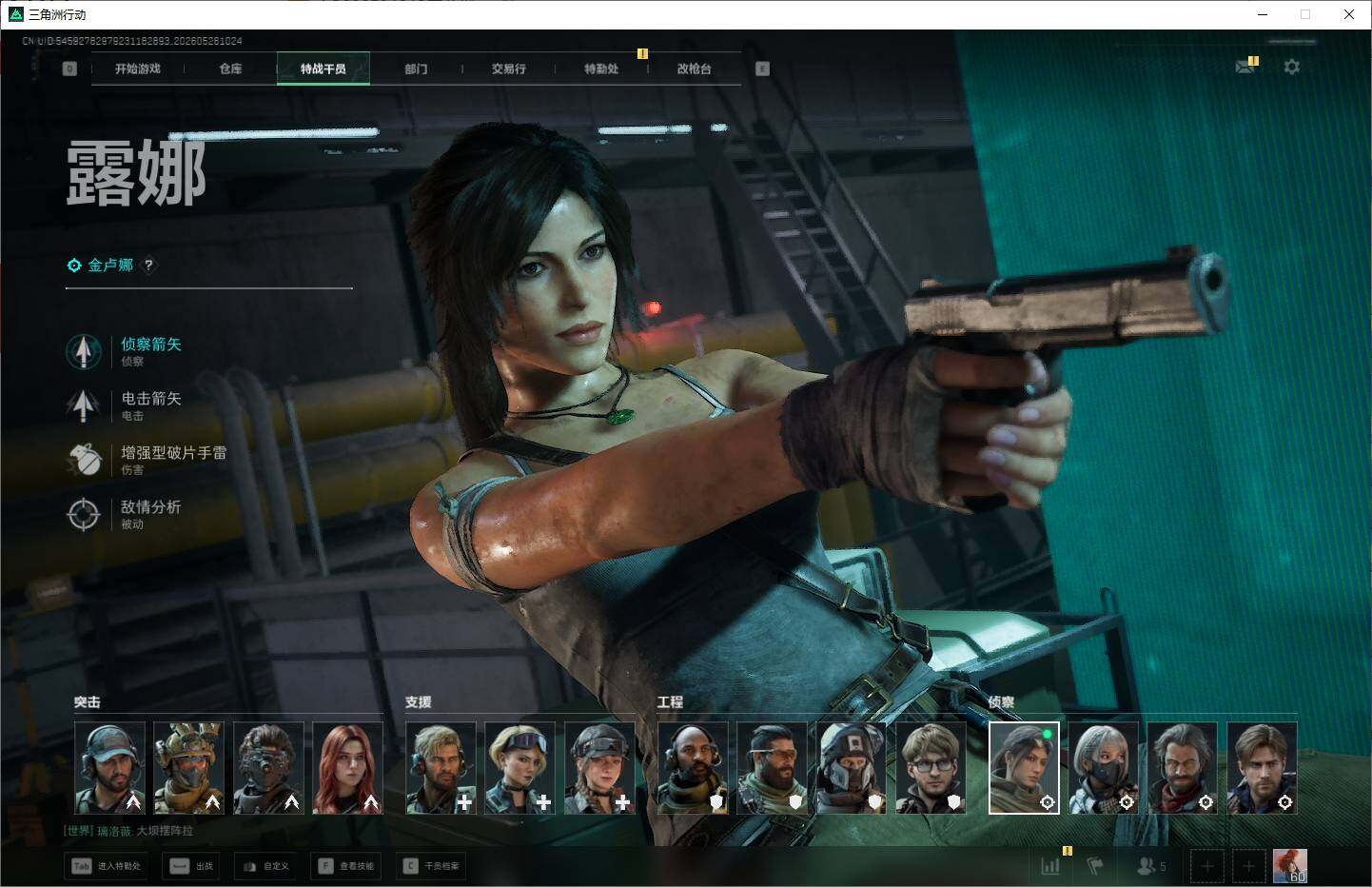Viewport: 1372px width, 887px height.
Task: Select the 工程 operator with orange glasses
Action: [x=772, y=768]
